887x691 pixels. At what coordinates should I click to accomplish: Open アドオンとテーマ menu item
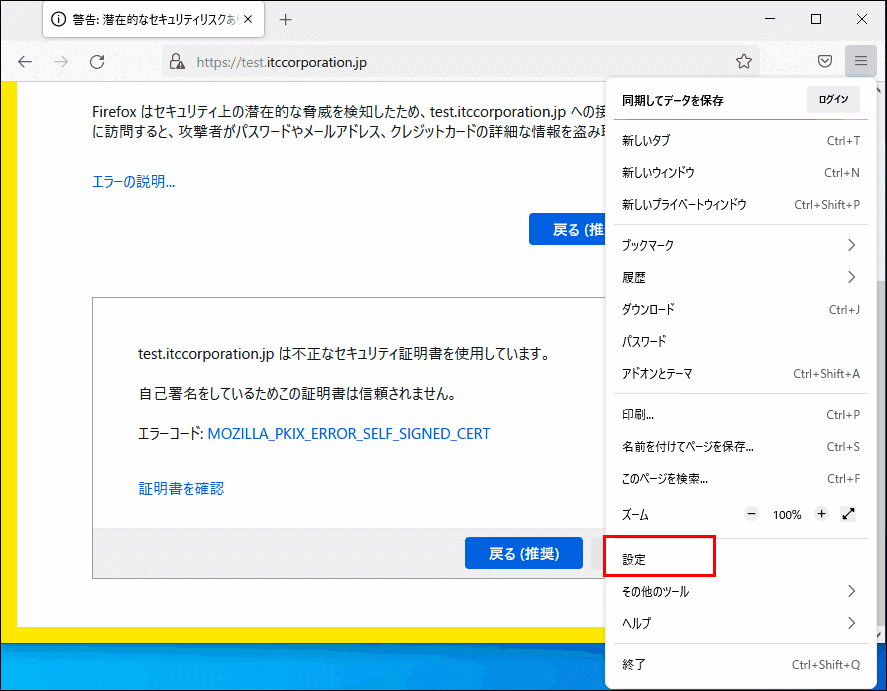pyautogui.click(x=740, y=374)
